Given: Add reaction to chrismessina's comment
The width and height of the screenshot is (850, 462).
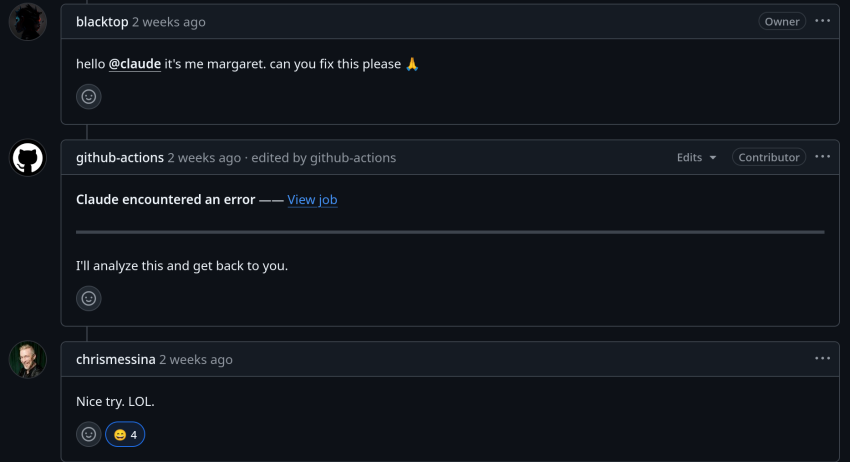Looking at the screenshot, I should tap(89, 434).
